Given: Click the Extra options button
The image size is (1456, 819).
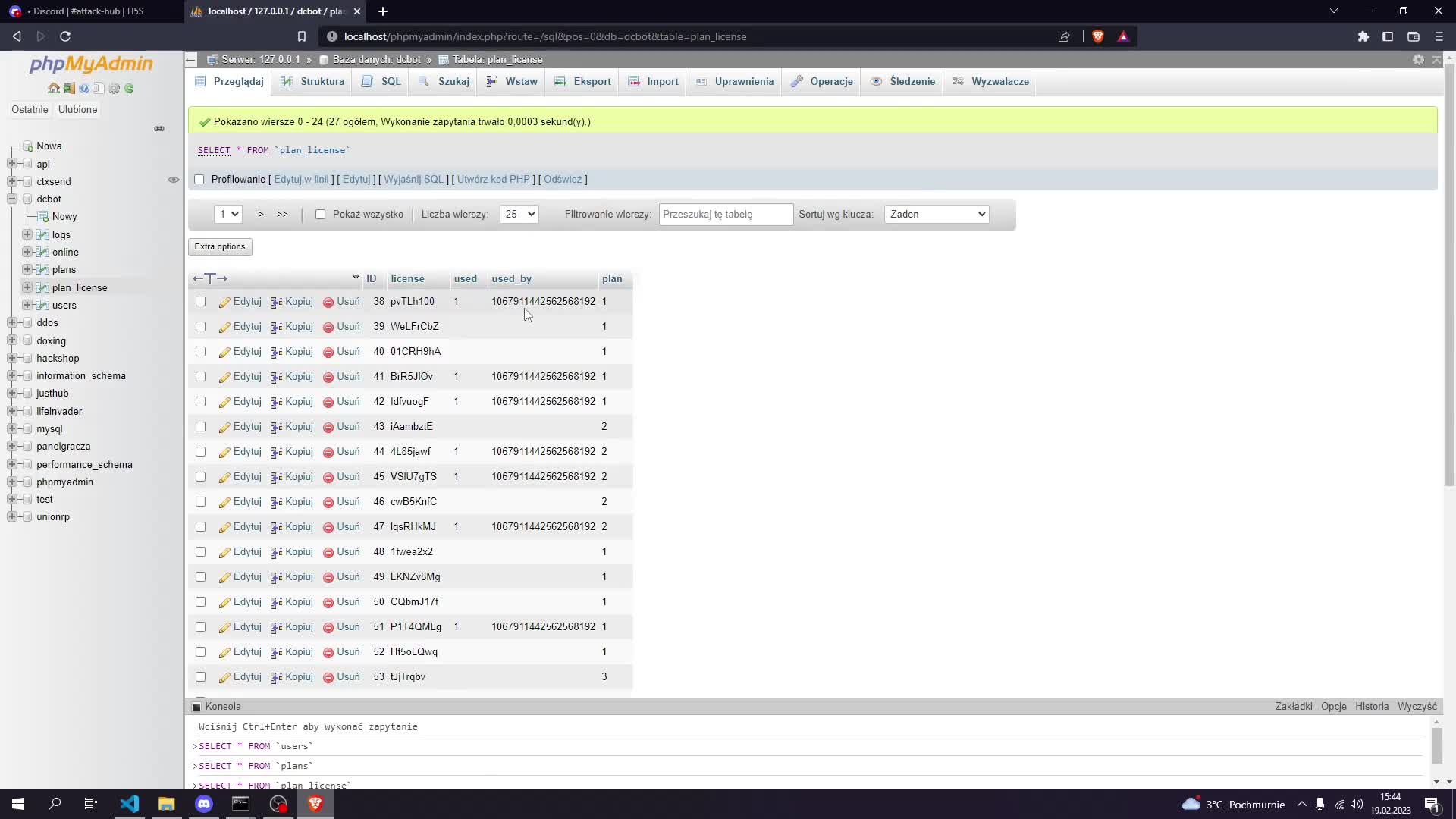Looking at the screenshot, I should (219, 246).
